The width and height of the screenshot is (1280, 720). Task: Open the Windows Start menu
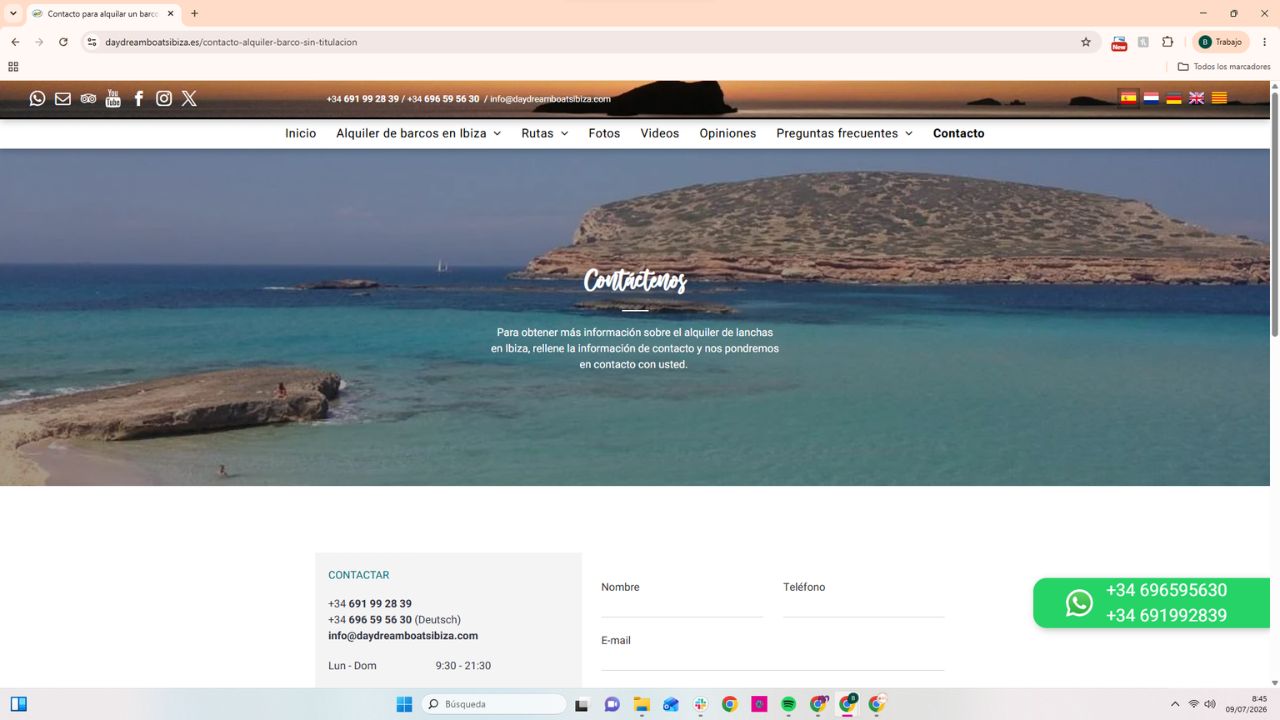[404, 704]
